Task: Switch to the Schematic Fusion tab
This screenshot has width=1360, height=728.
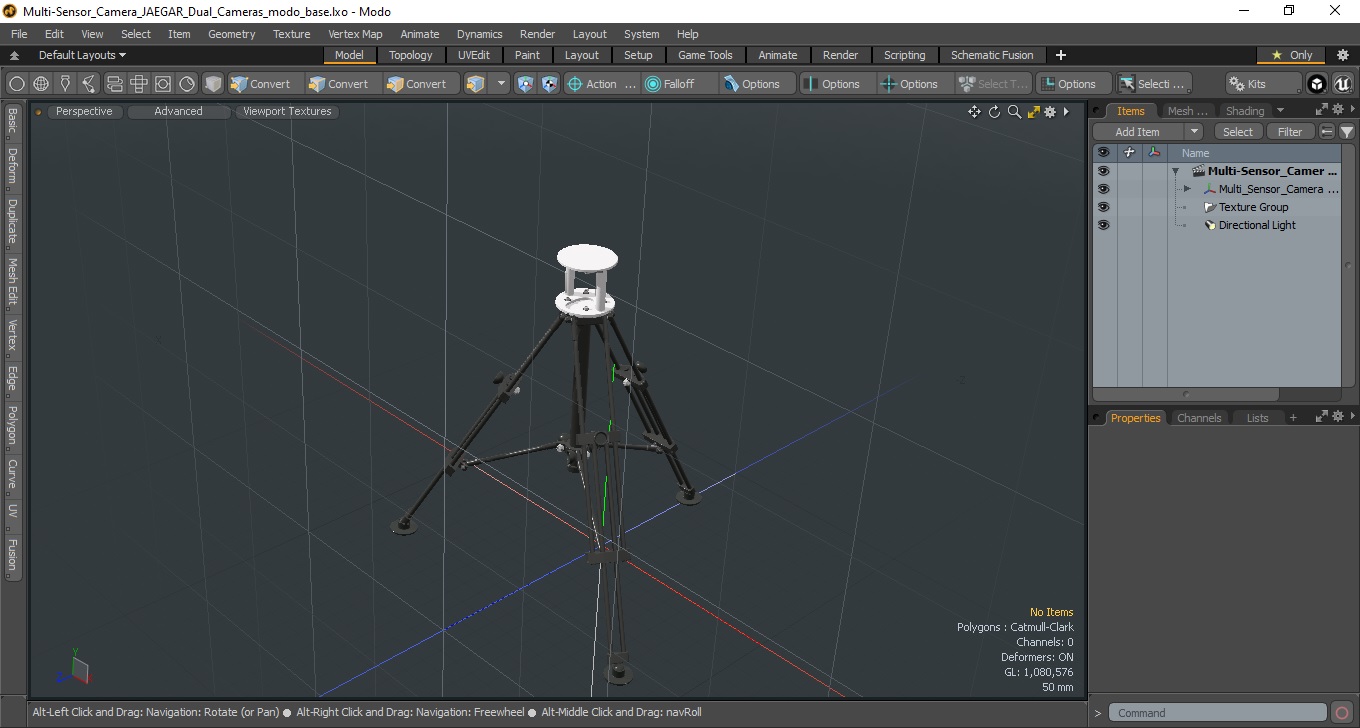Action: 992,55
